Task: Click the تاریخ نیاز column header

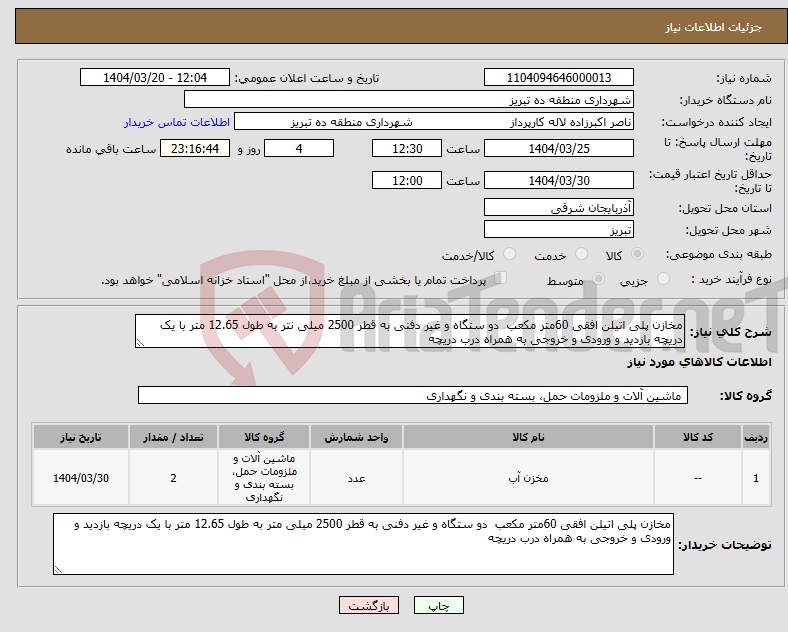Action: point(81,437)
